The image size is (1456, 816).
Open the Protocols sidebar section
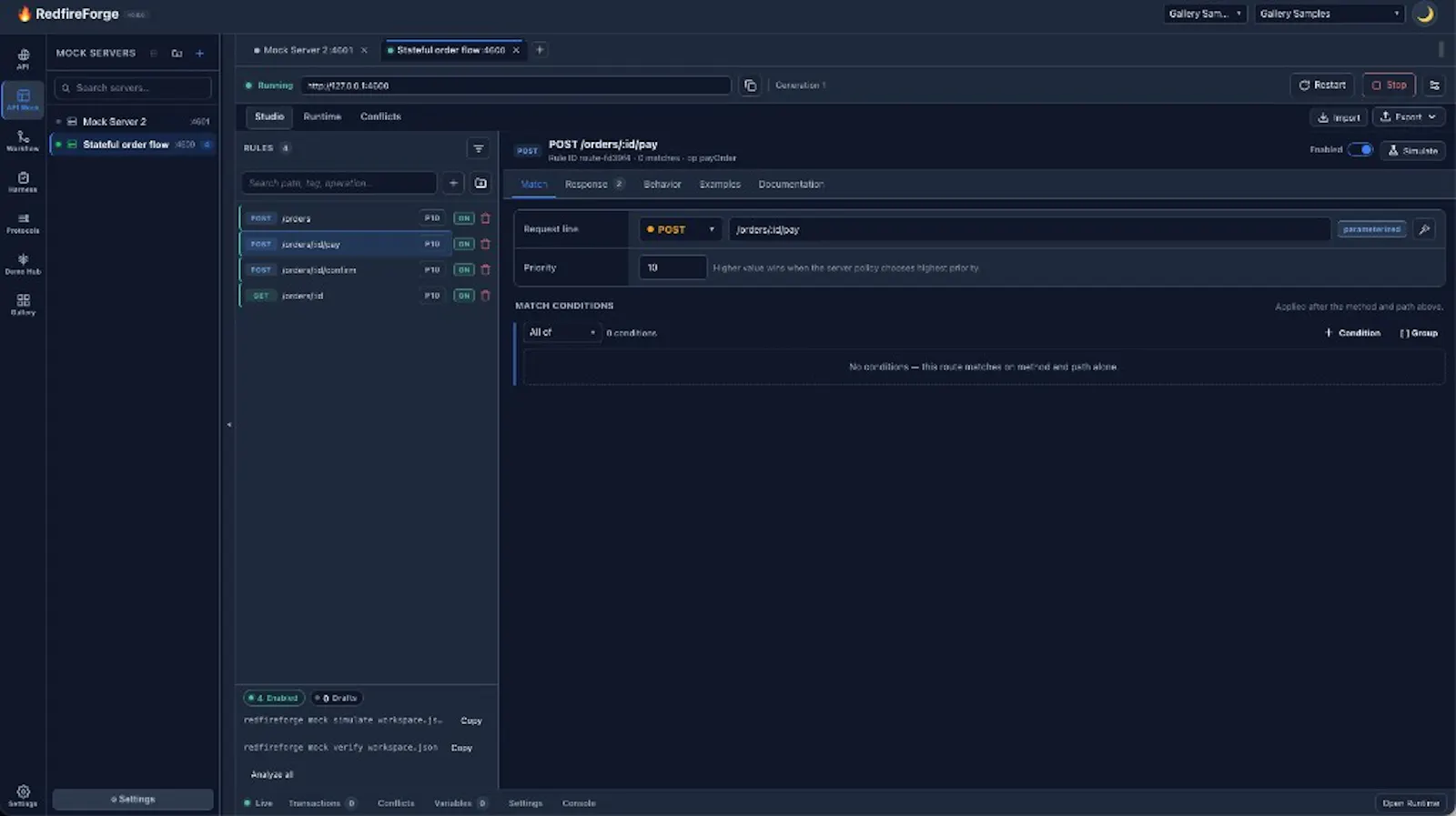pyautogui.click(x=23, y=223)
